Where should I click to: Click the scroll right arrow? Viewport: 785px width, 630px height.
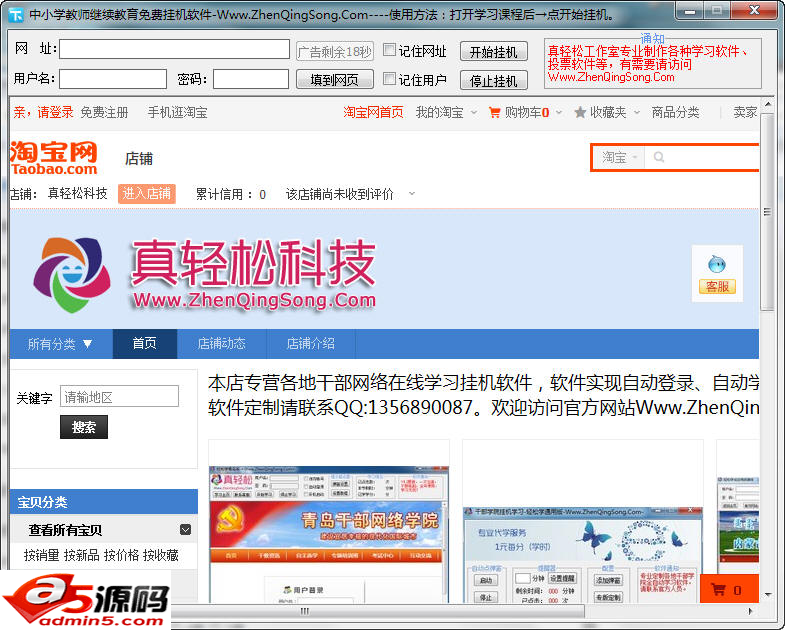[x=749, y=611]
